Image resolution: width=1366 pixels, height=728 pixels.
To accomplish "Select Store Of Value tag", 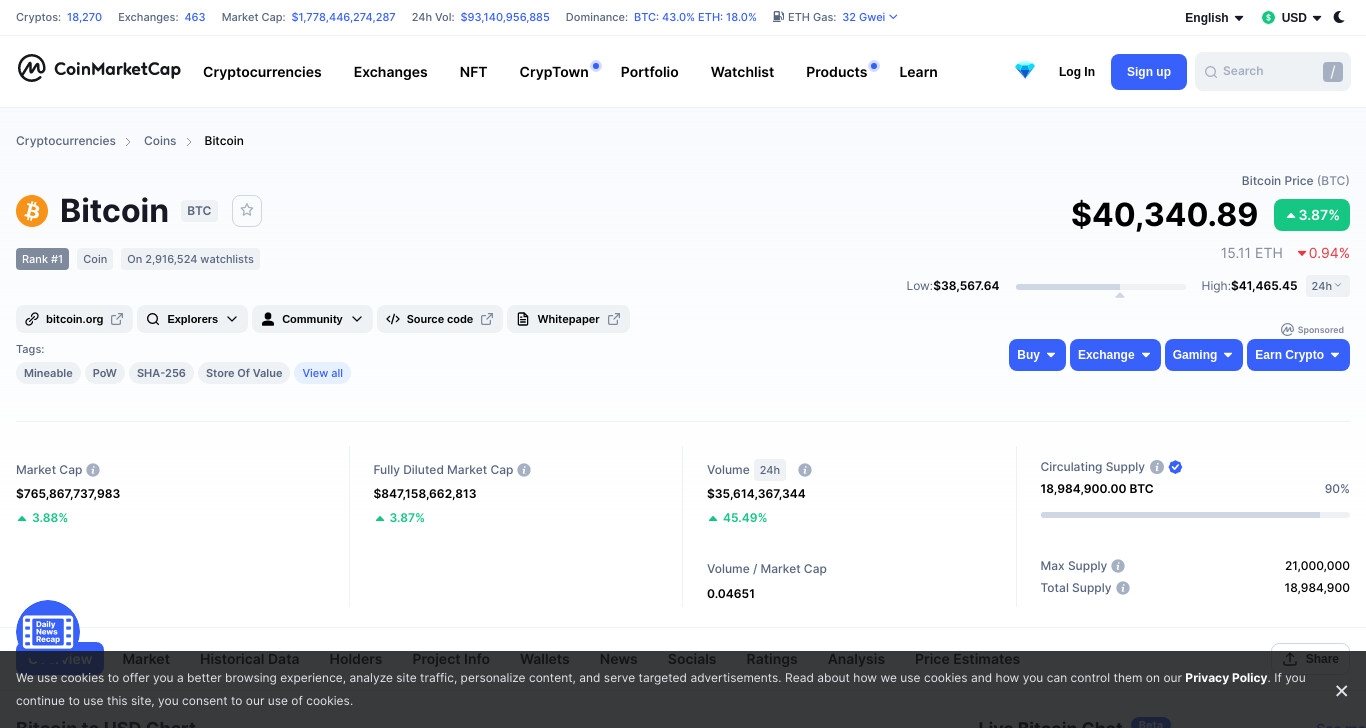I will coord(244,373).
